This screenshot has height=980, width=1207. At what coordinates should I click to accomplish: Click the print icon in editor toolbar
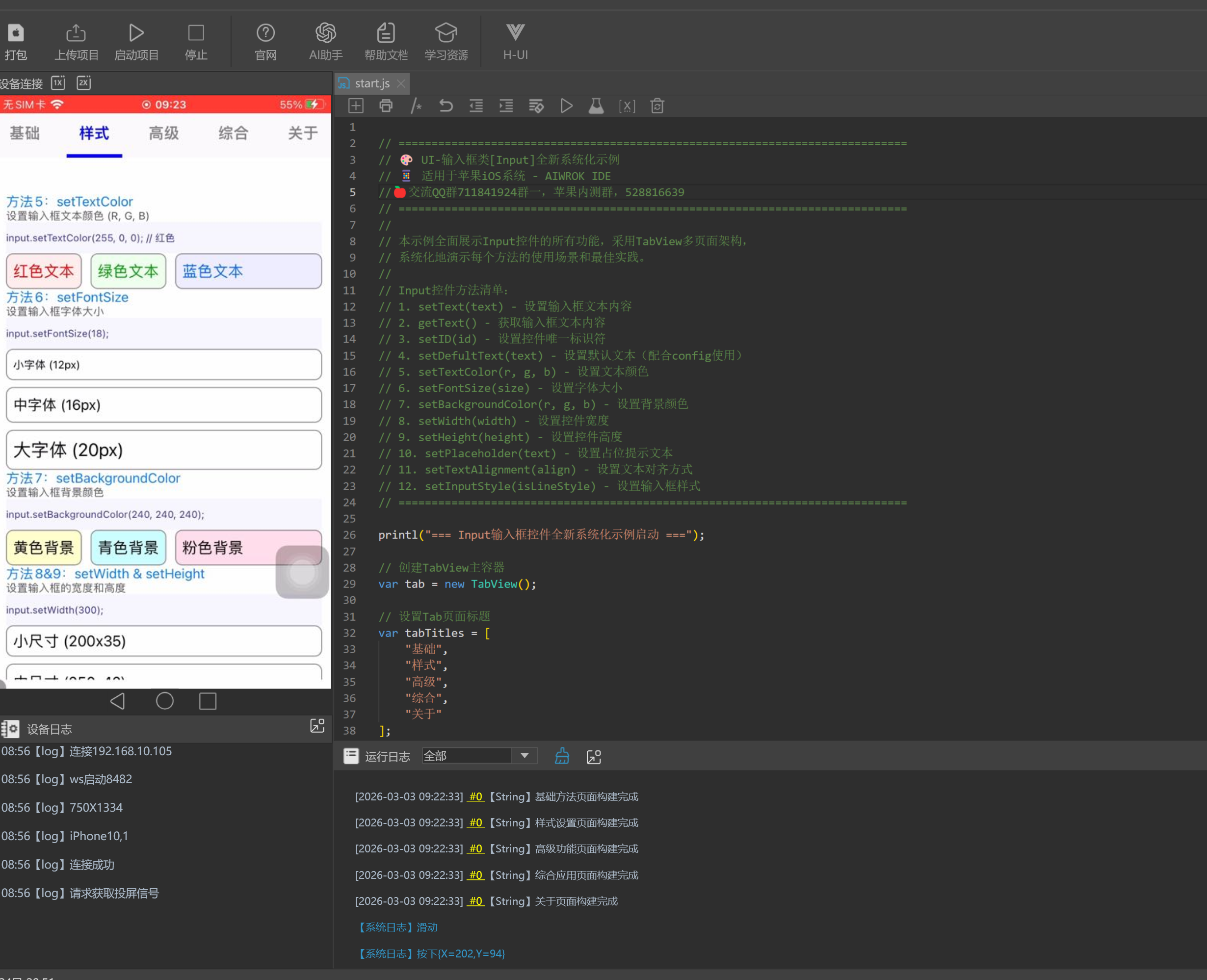tap(386, 106)
